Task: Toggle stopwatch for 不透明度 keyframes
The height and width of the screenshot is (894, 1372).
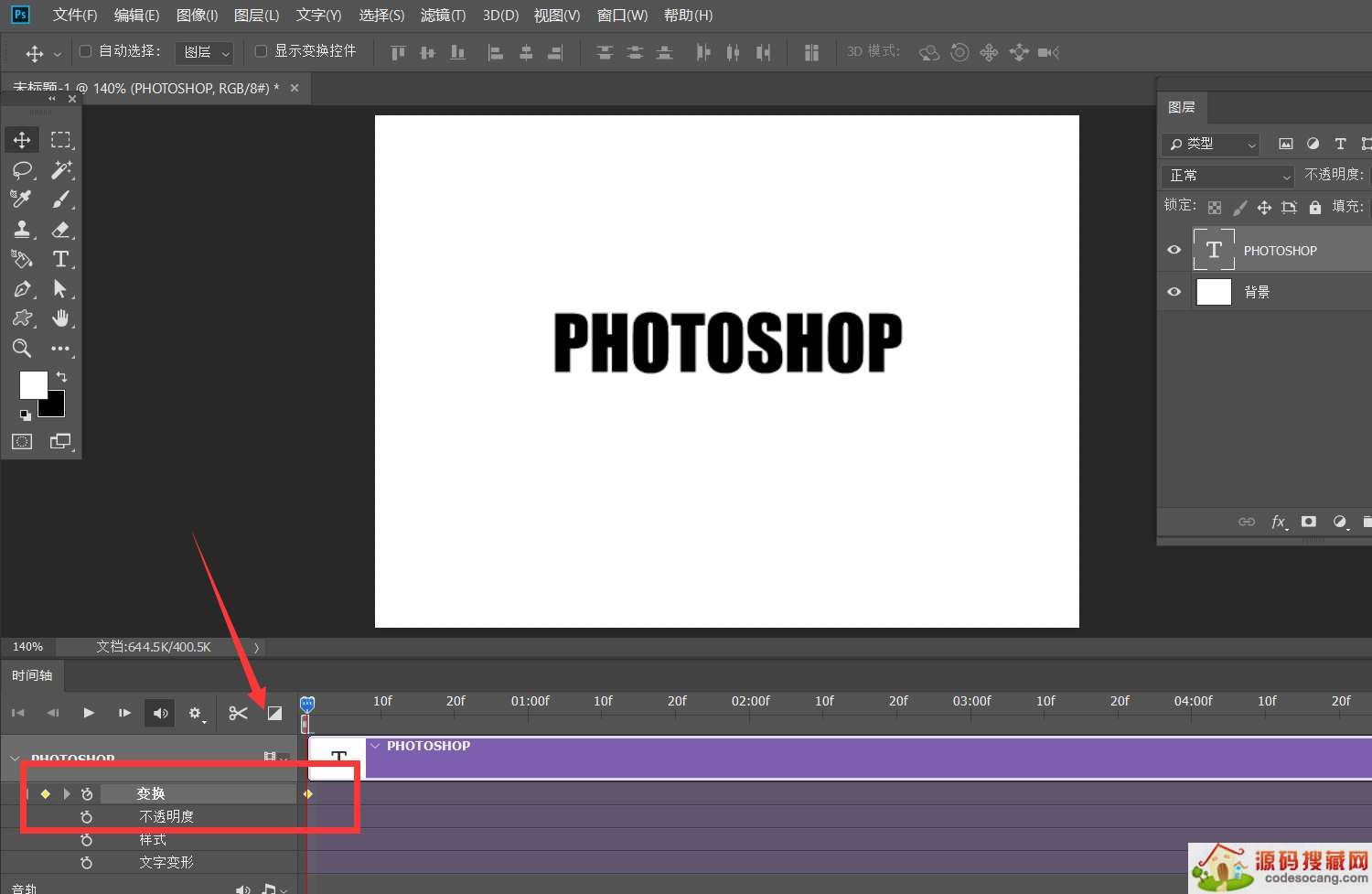Action: point(87,817)
